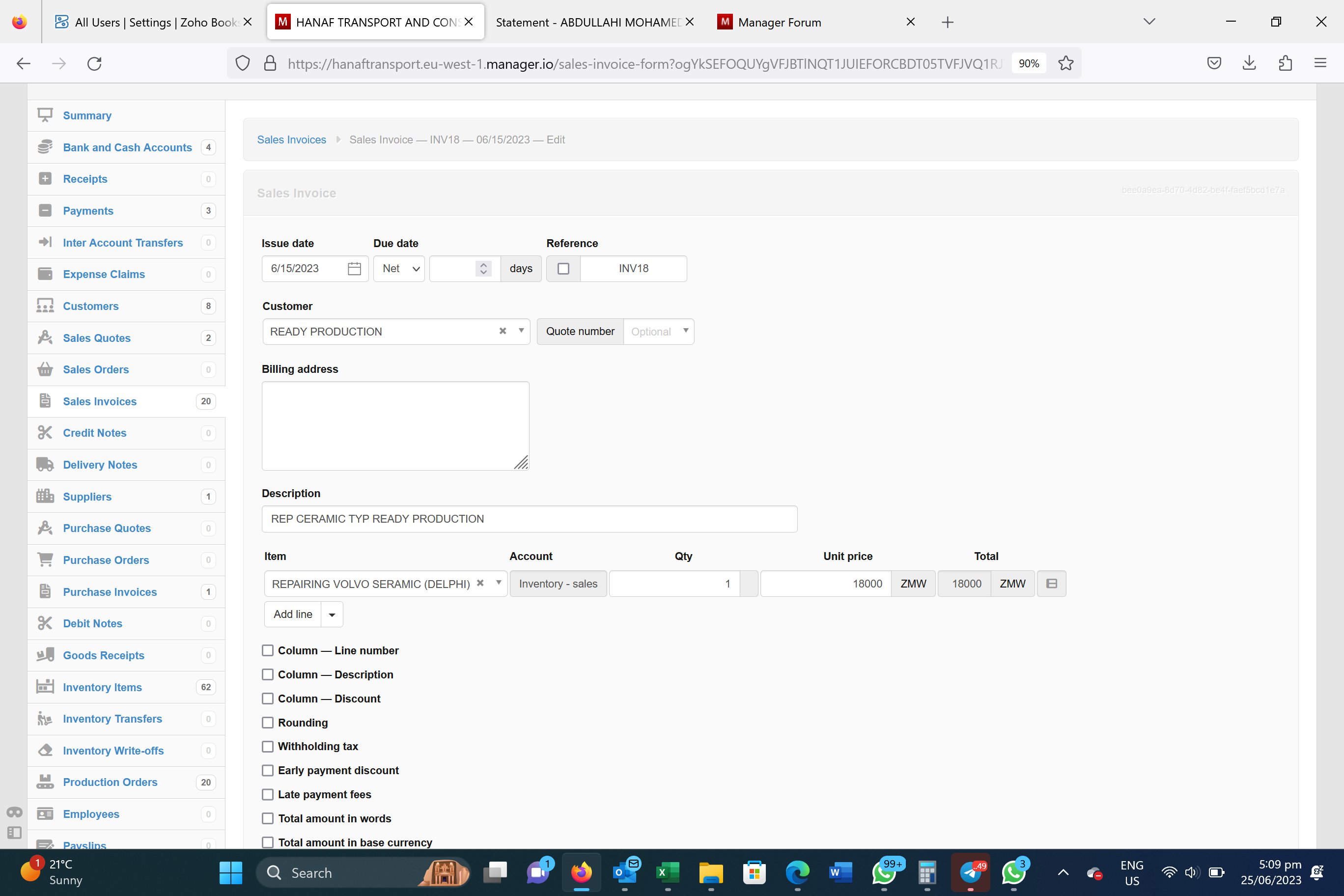The height and width of the screenshot is (896, 1344).
Task: Enable the Withholding tax checkbox
Action: tap(267, 746)
